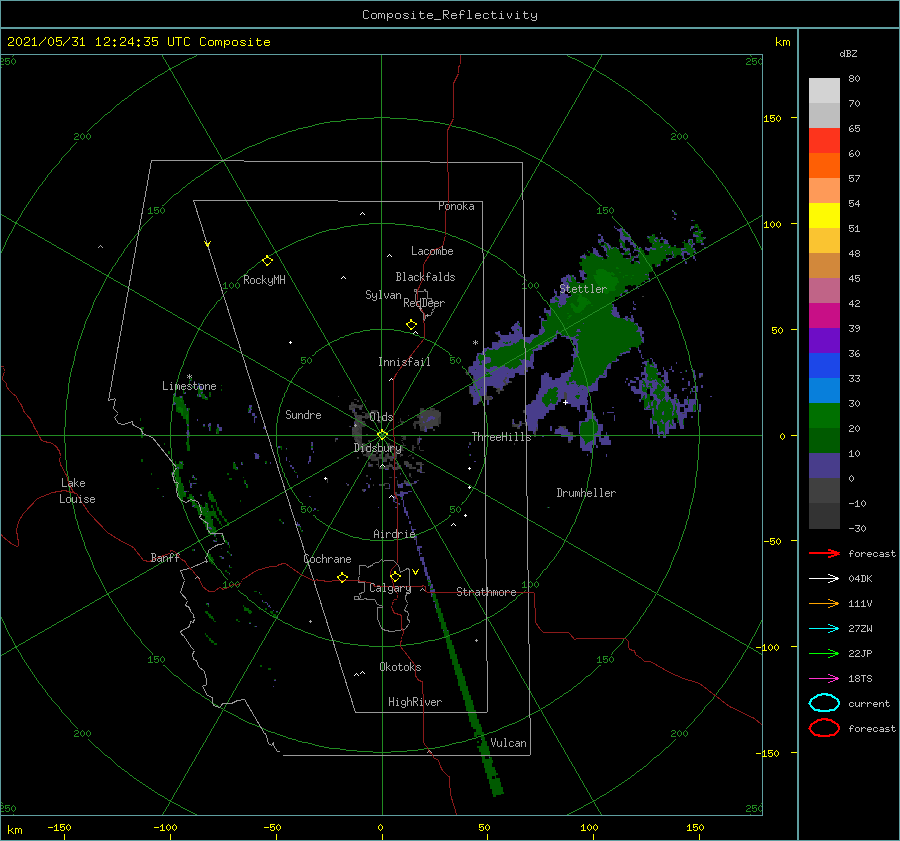Click the yellow radar-site diamond at Olds

click(382, 435)
